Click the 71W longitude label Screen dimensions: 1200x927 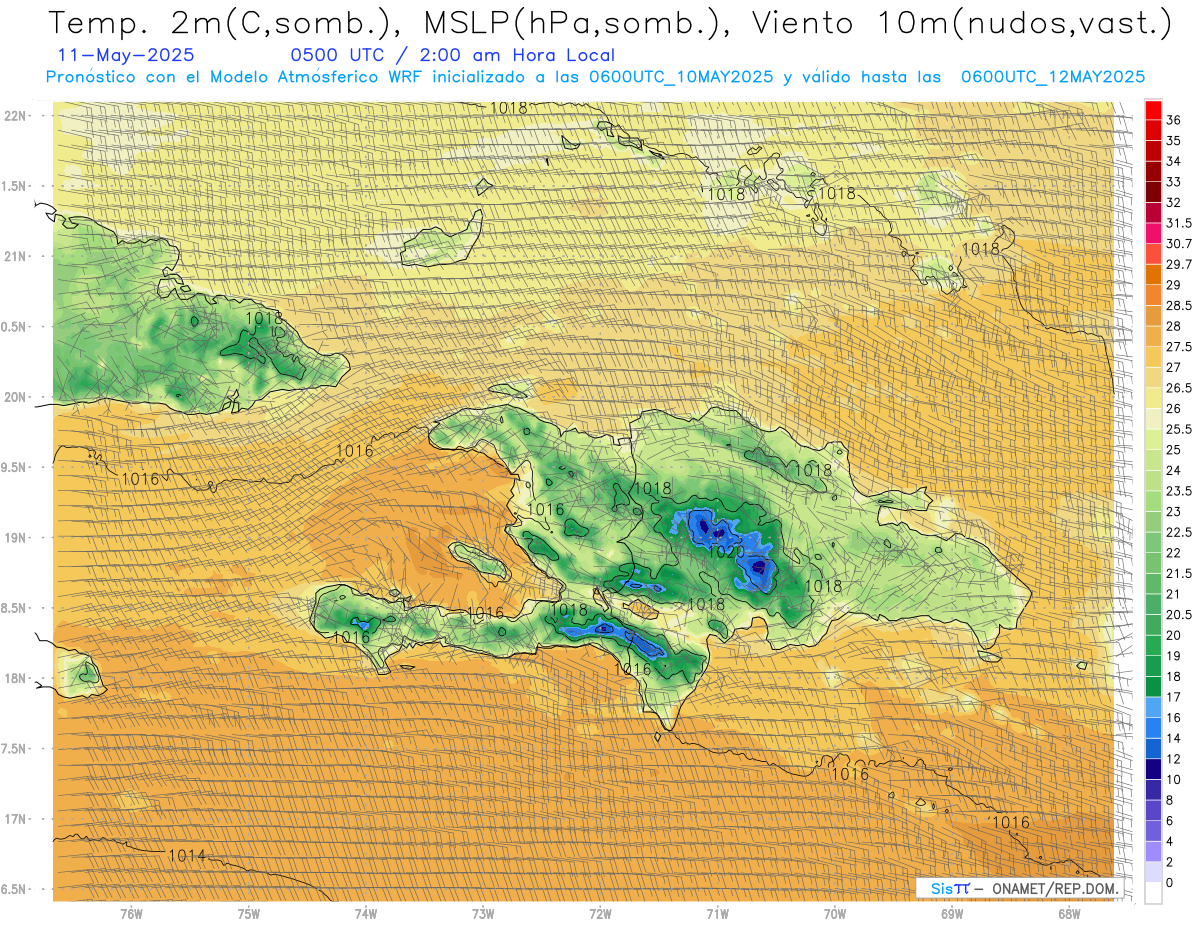point(717,914)
